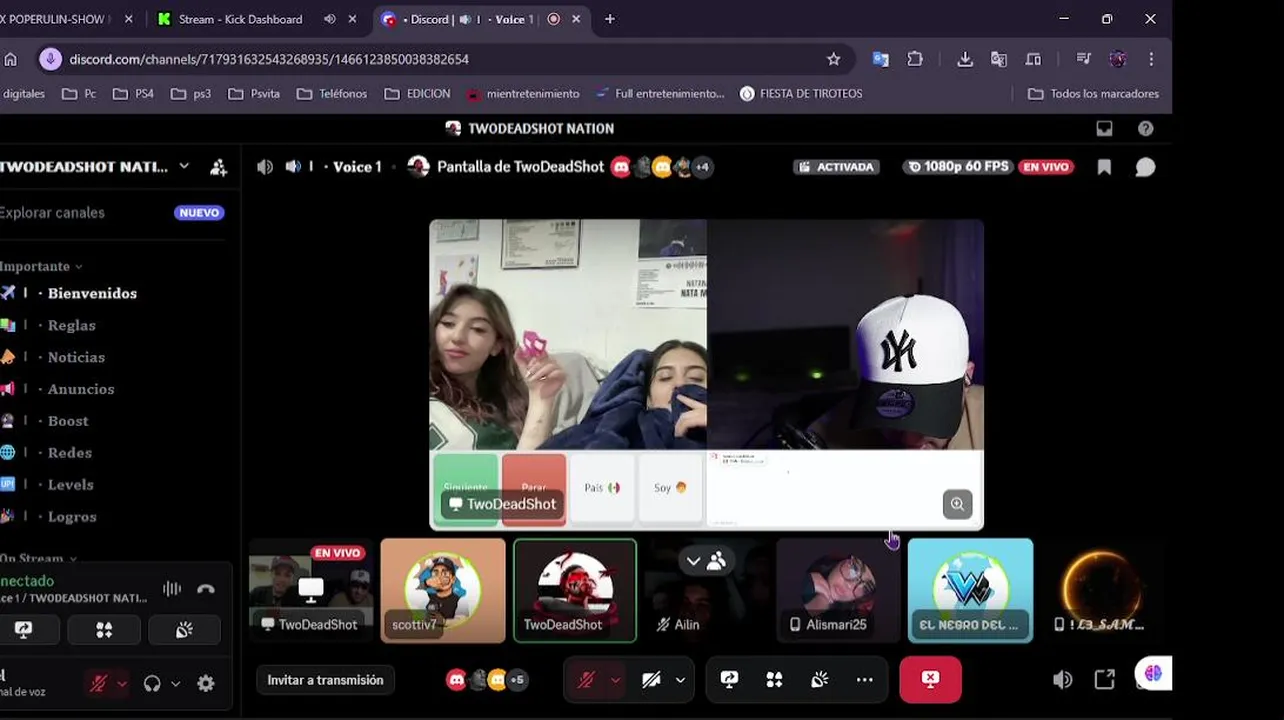Open the server invite people icon
Image resolution: width=1284 pixels, height=720 pixels.
click(218, 167)
